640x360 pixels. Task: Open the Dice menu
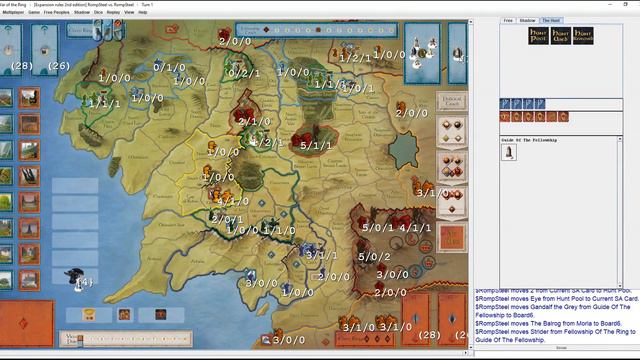click(x=98, y=12)
